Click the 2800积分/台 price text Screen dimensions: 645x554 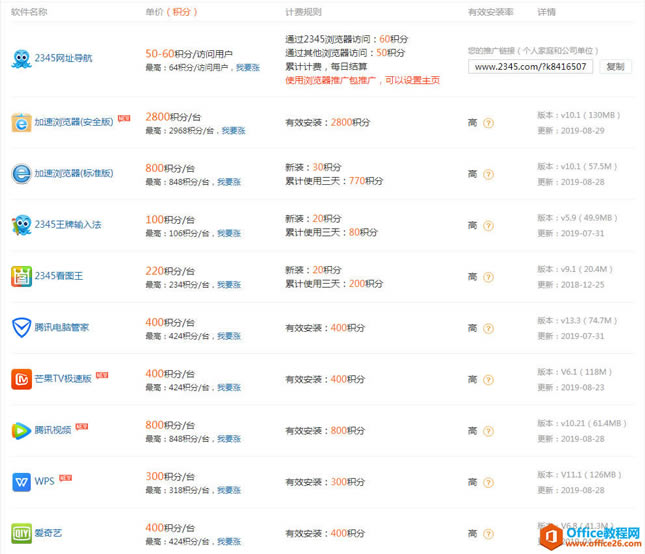[x=173, y=117]
